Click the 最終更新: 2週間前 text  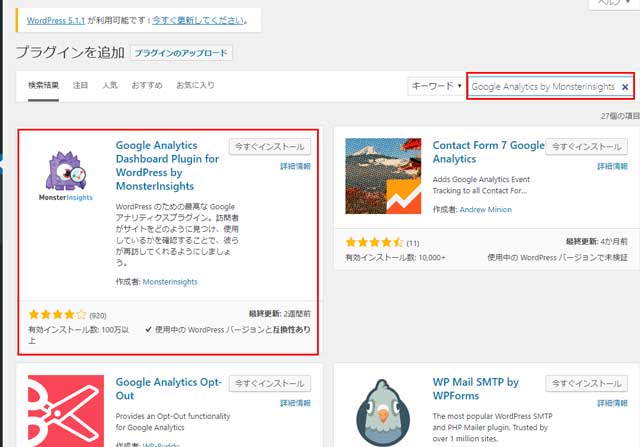click(x=280, y=314)
